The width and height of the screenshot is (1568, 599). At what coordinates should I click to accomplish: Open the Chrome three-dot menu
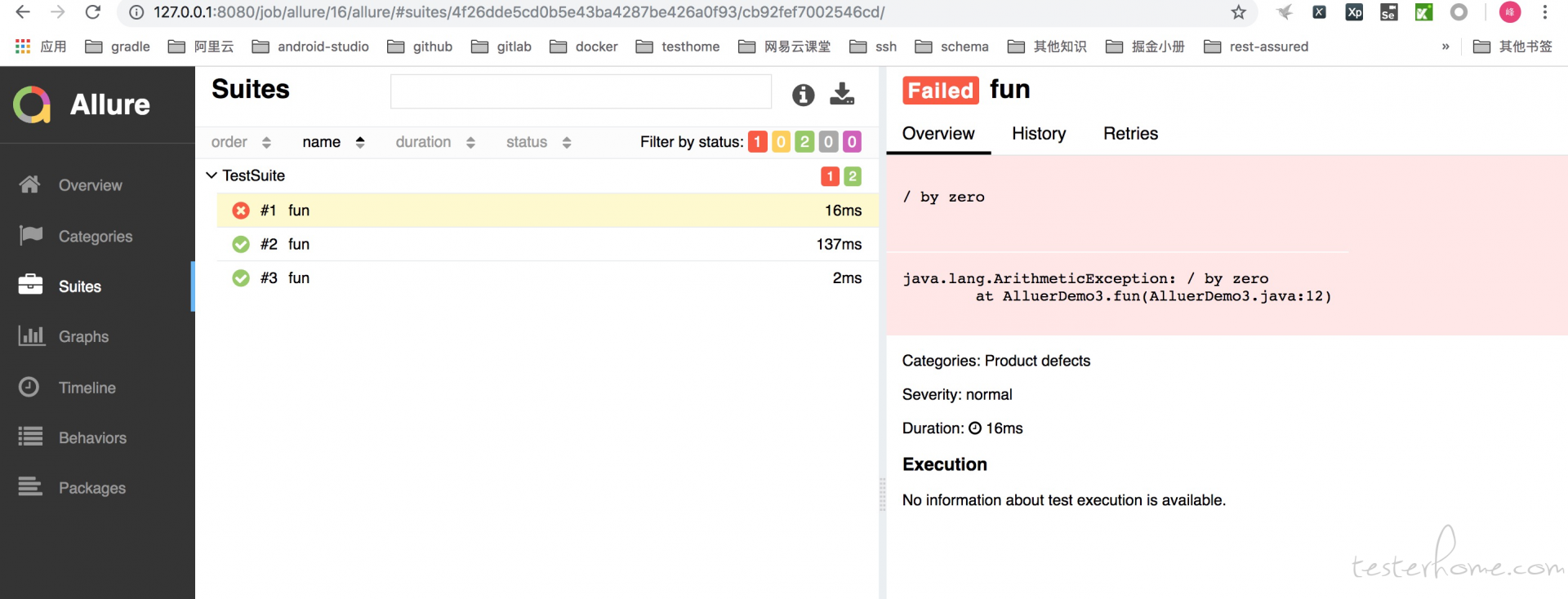click(x=1544, y=12)
